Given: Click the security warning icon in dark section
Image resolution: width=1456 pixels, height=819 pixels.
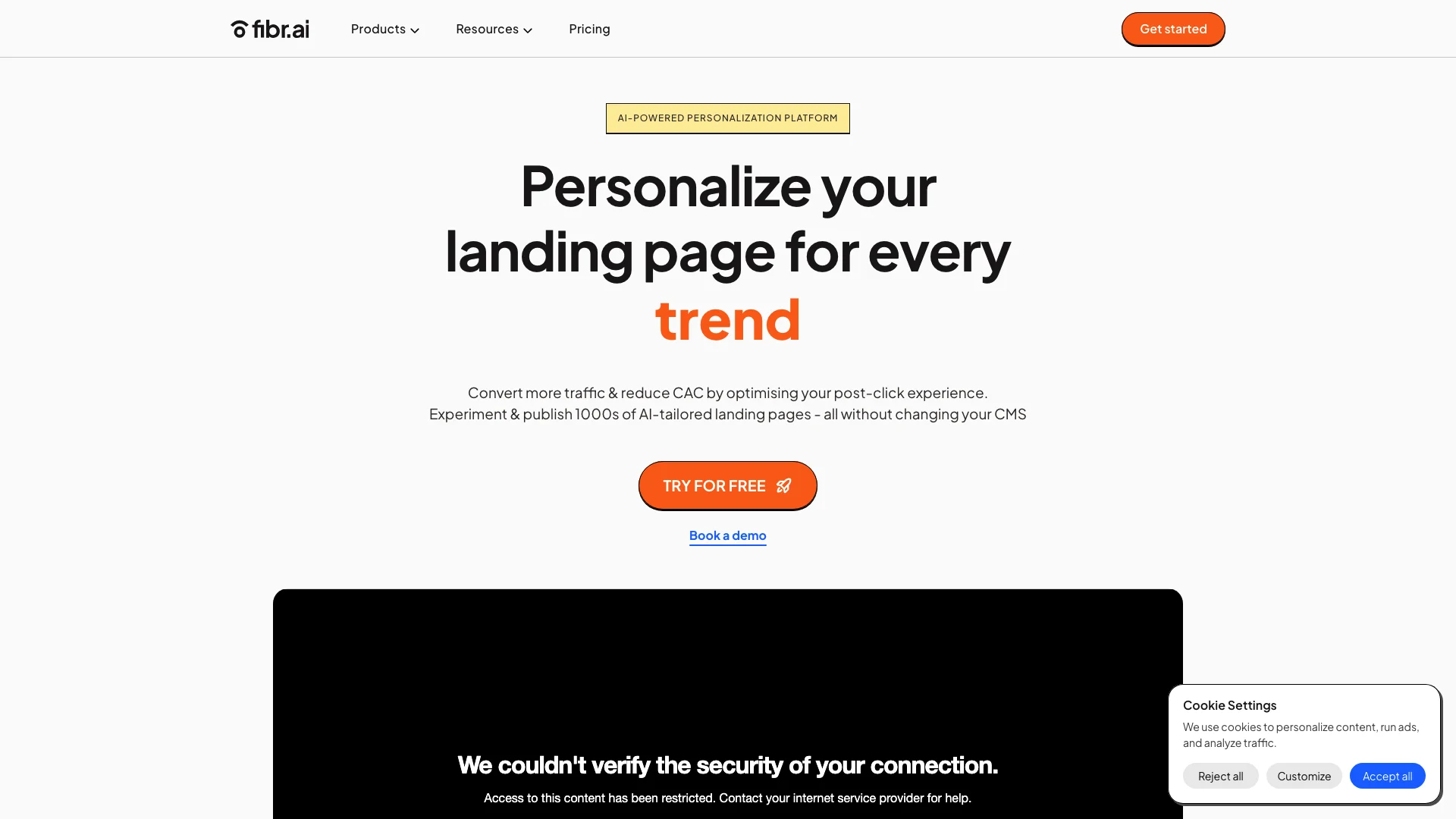Looking at the screenshot, I should (x=728, y=700).
